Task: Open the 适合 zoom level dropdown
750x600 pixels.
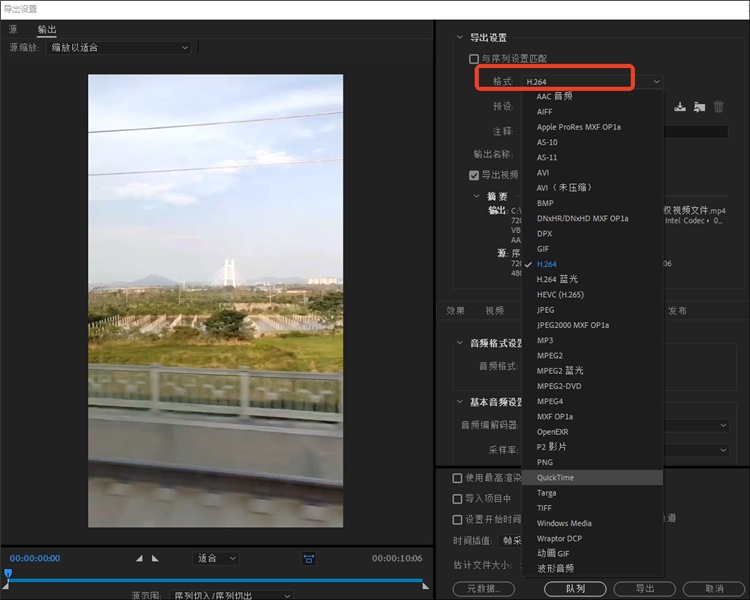Action: [216, 558]
